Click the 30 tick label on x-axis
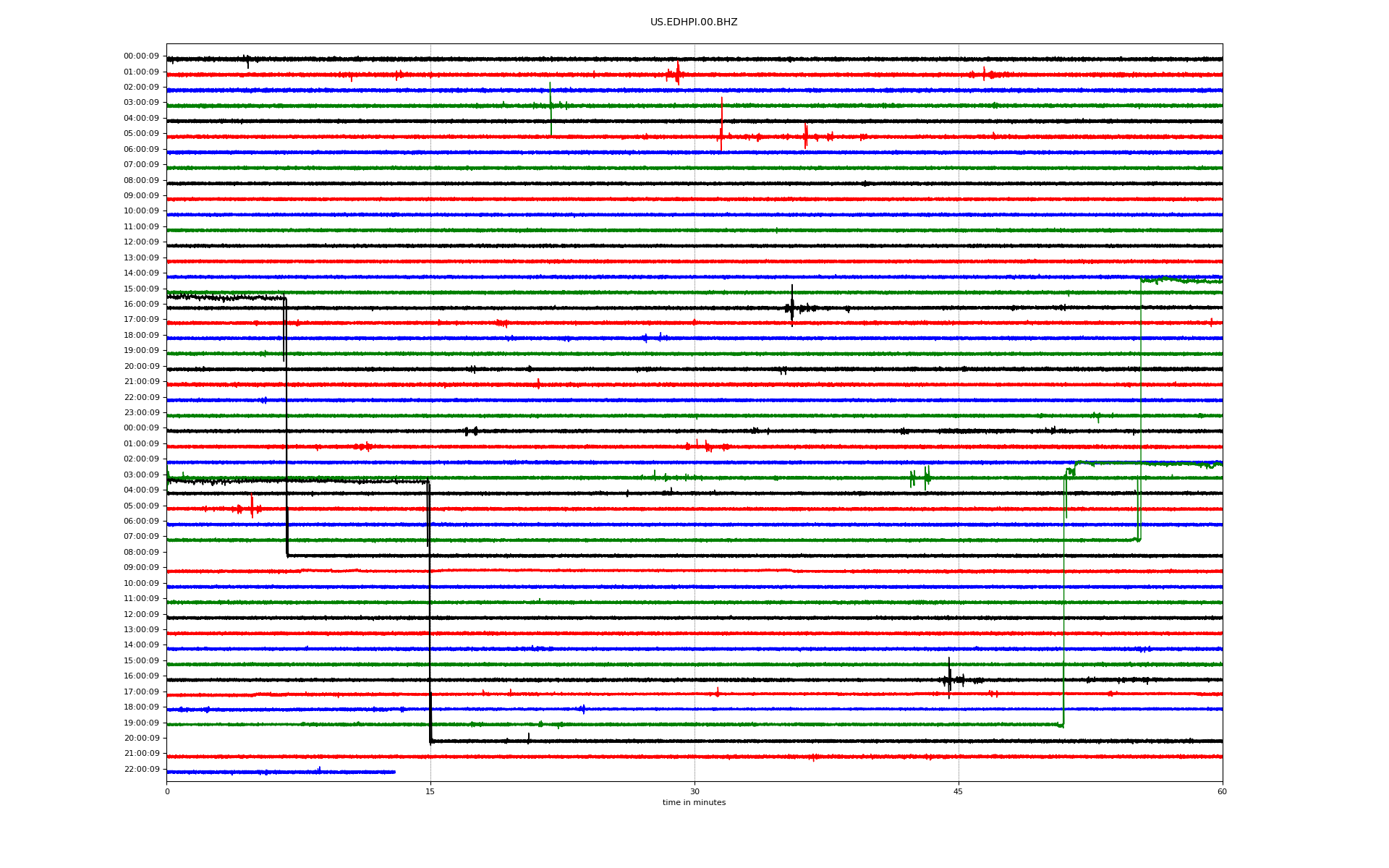The image size is (1389, 868). [x=694, y=791]
